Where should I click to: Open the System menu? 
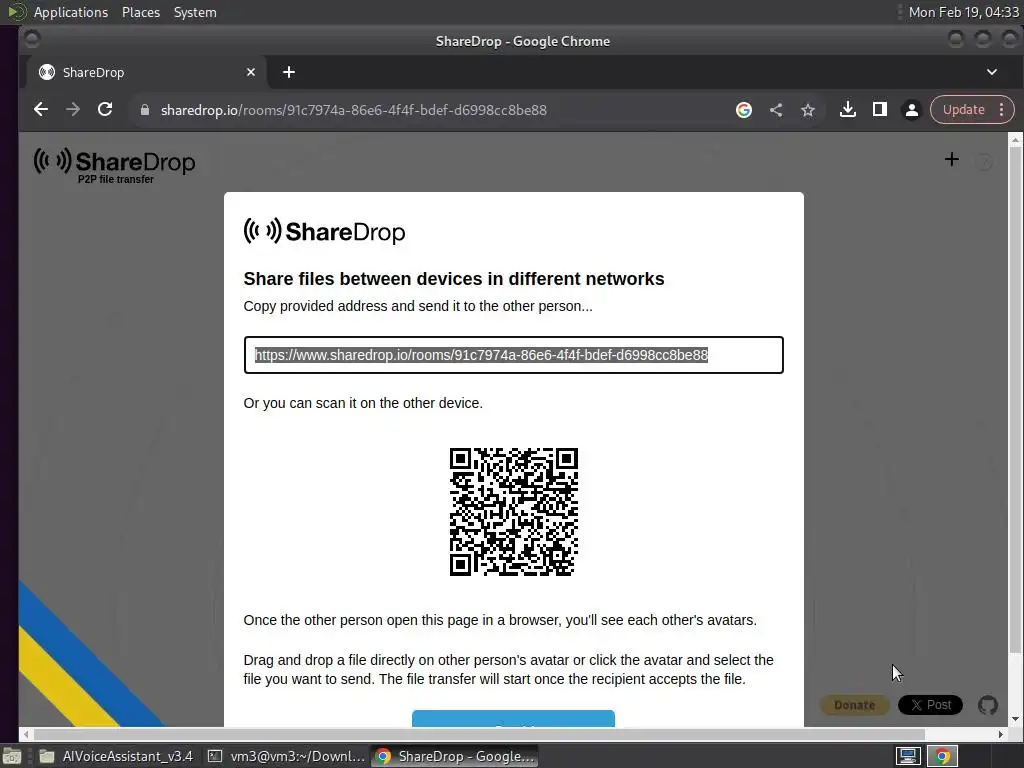pyautogui.click(x=195, y=12)
